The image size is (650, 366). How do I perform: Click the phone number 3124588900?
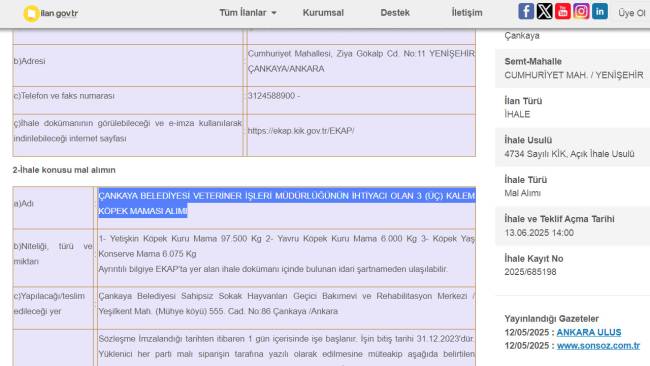(x=271, y=96)
